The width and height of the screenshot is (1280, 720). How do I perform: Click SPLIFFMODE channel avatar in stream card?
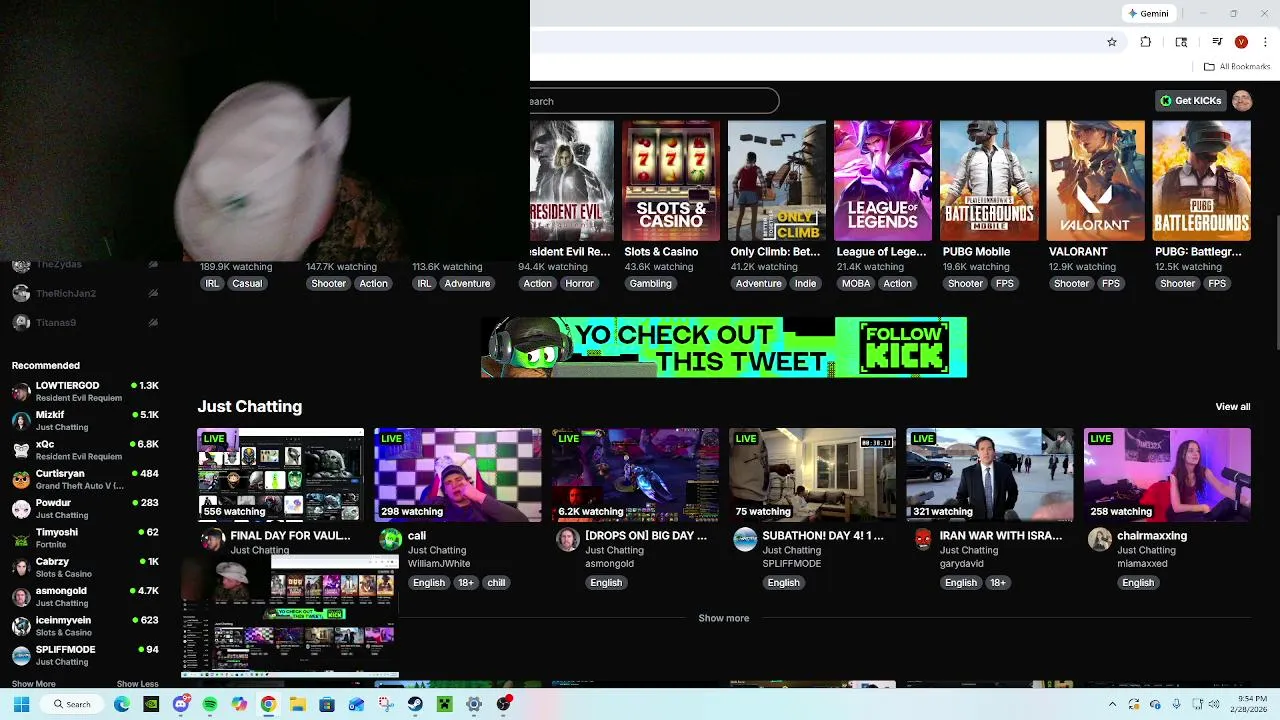tap(745, 540)
